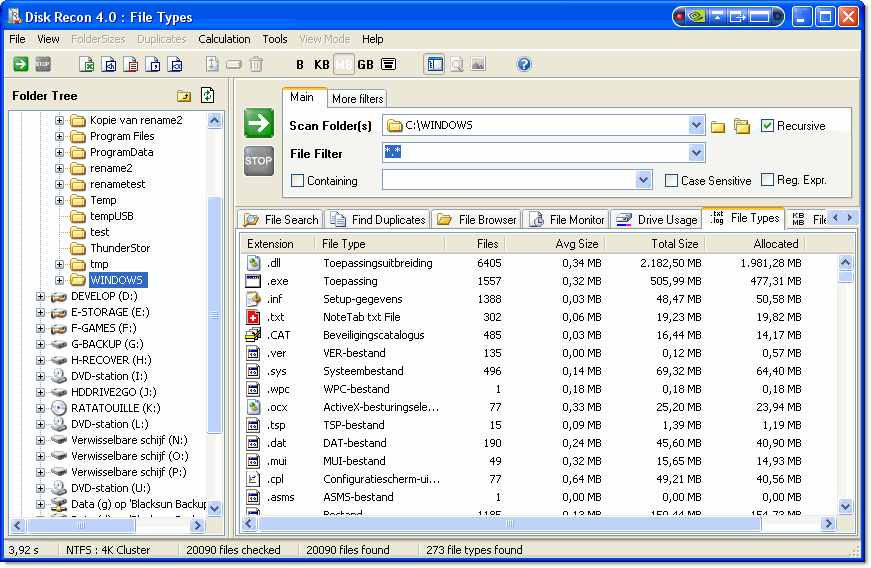Enable the Containing checkbox
Screen dimensions: 871x568
297,180
